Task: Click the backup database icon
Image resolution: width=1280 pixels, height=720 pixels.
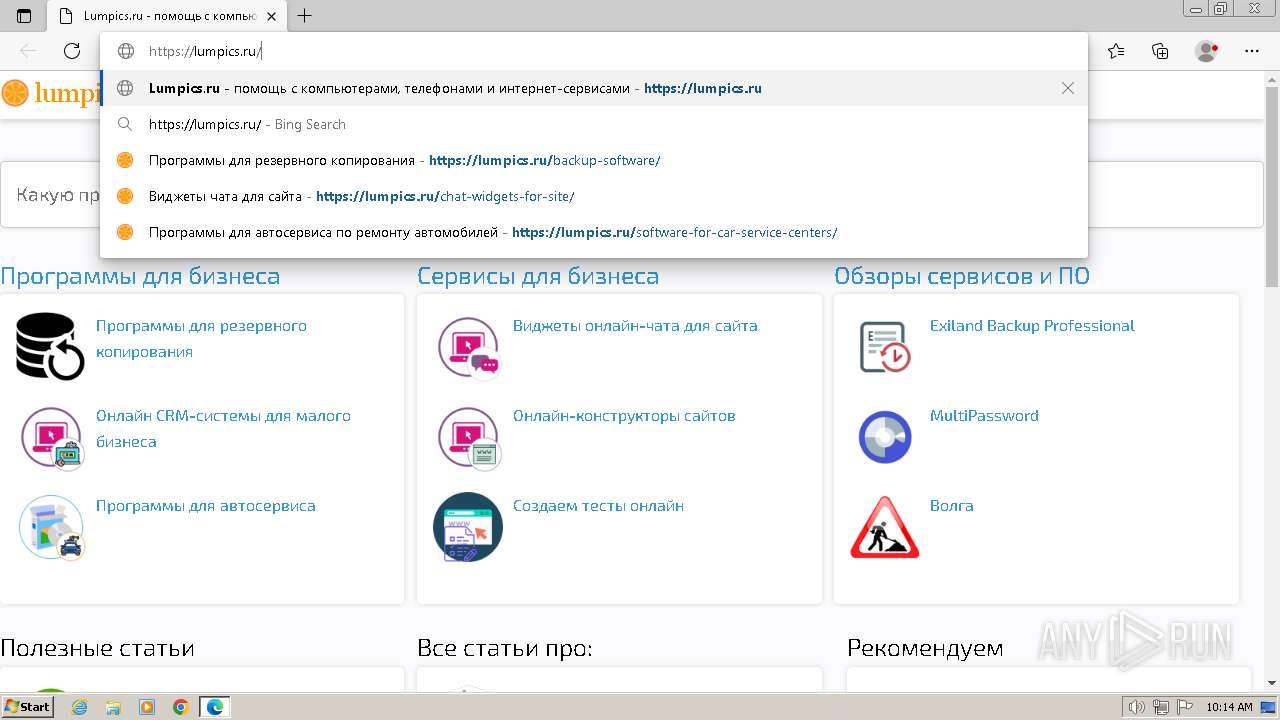Action: pos(50,346)
